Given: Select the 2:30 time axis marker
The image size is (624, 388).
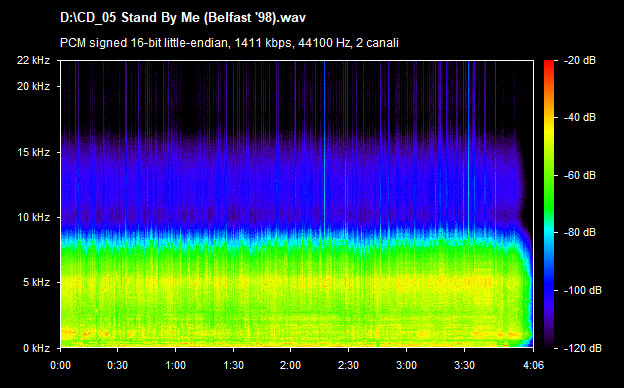Looking at the screenshot, I should [349, 365].
